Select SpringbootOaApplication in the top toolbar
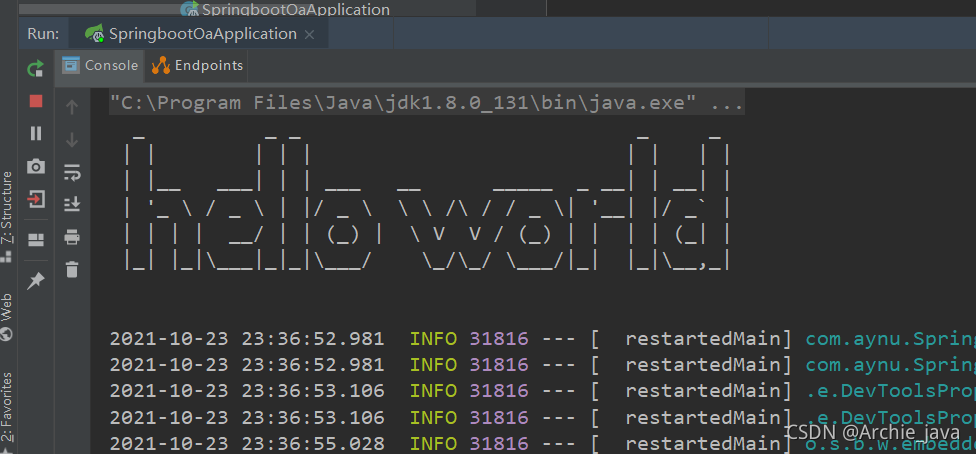976x454 pixels. pos(285,9)
